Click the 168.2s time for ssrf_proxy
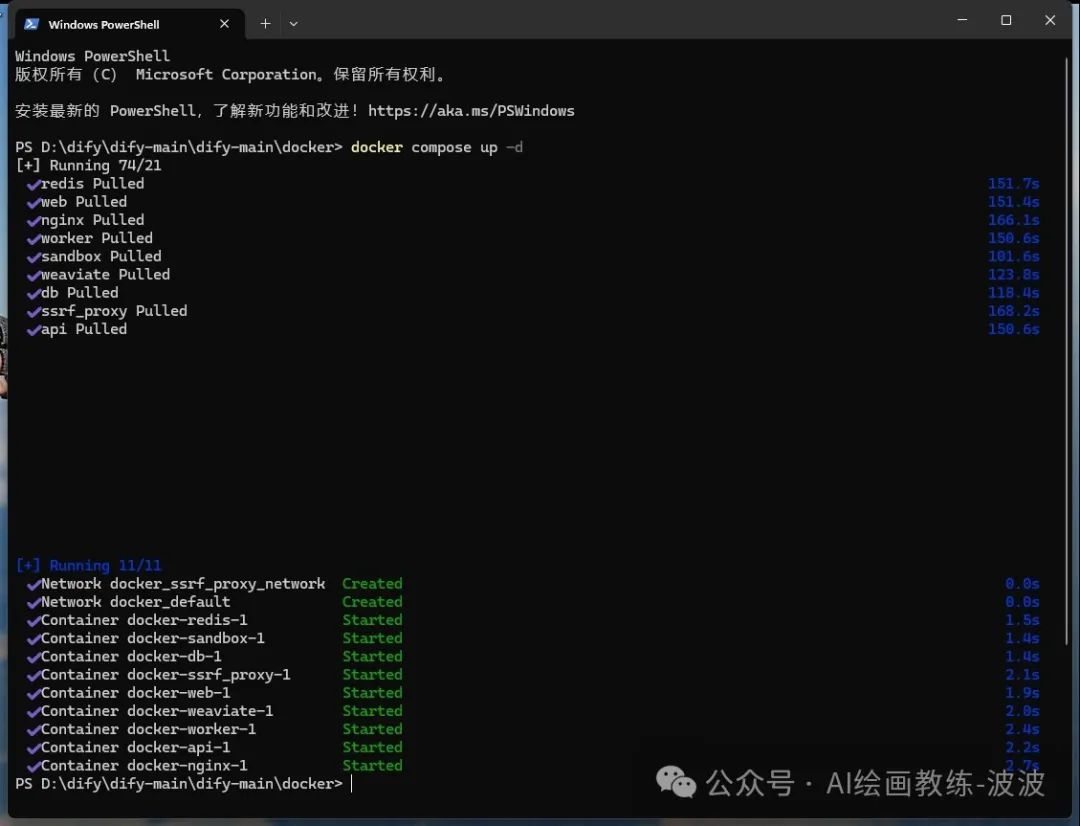Viewport: 1080px width, 826px height. (1013, 311)
